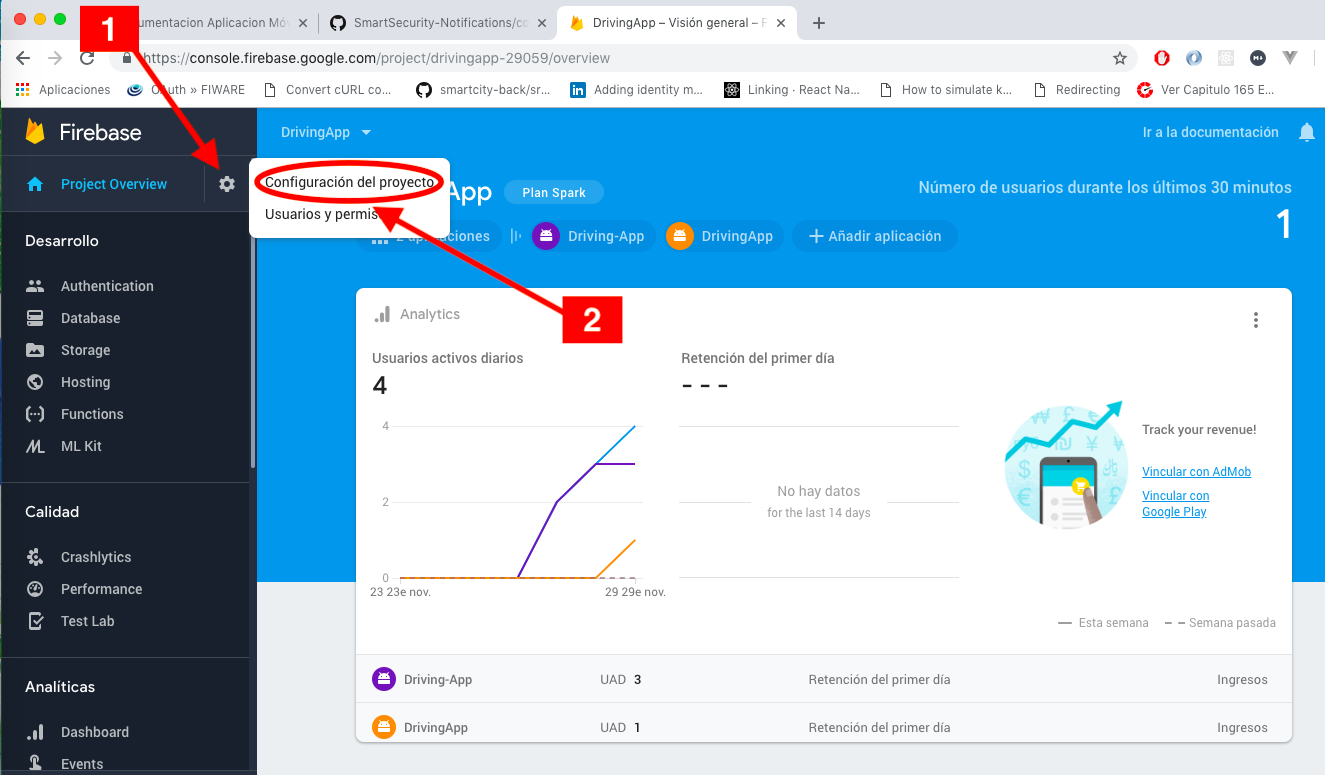Click the browser address bar
Image resolution: width=1325 pixels, height=775 pixels.
620,58
